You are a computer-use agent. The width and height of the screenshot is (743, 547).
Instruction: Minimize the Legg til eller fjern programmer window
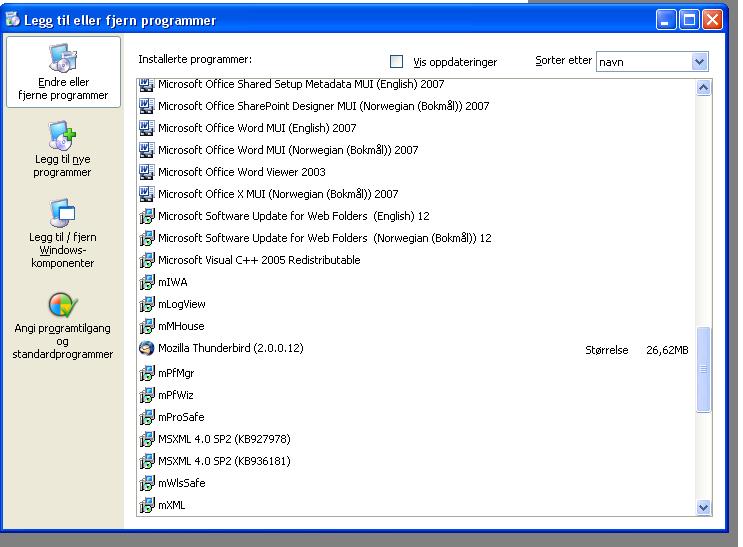[x=666, y=20]
